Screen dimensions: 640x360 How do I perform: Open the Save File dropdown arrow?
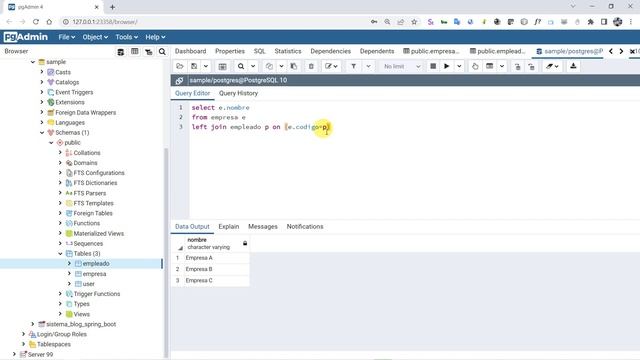[206, 66]
